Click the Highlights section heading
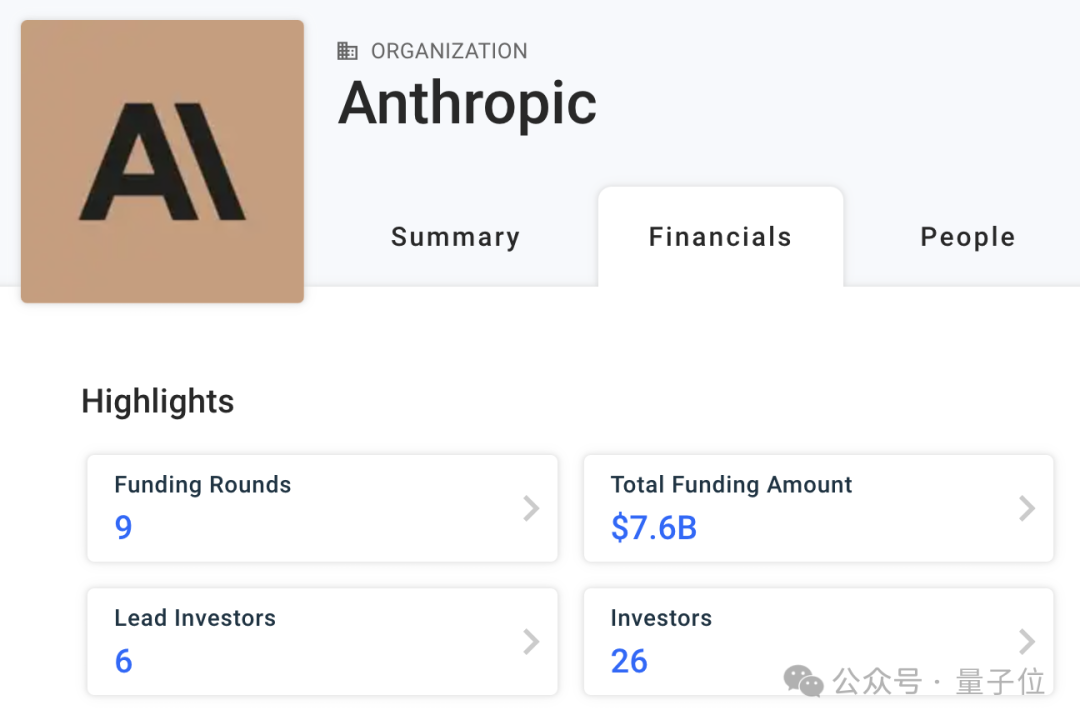Viewport: 1080px width, 725px height. (157, 402)
